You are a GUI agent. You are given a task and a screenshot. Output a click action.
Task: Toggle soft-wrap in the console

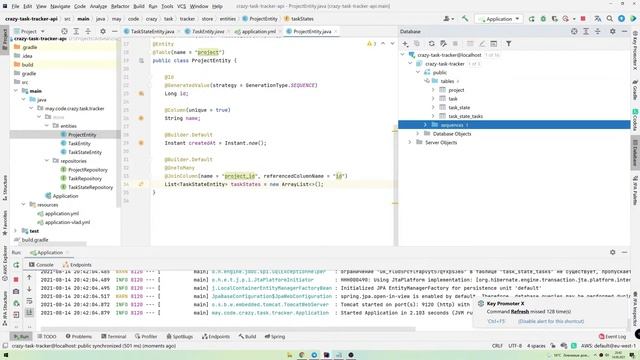(x=29, y=301)
